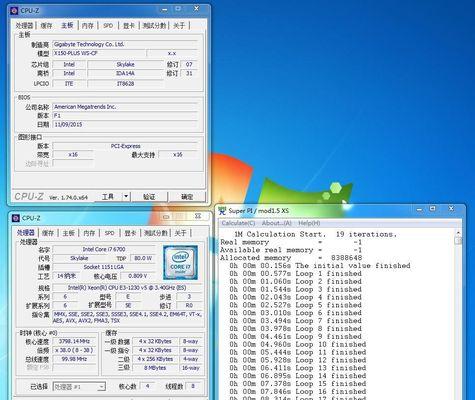475x400 pixels.
Task: Click the 'Allocated memory = 8388648' line
Action: pyautogui.click(x=291, y=258)
